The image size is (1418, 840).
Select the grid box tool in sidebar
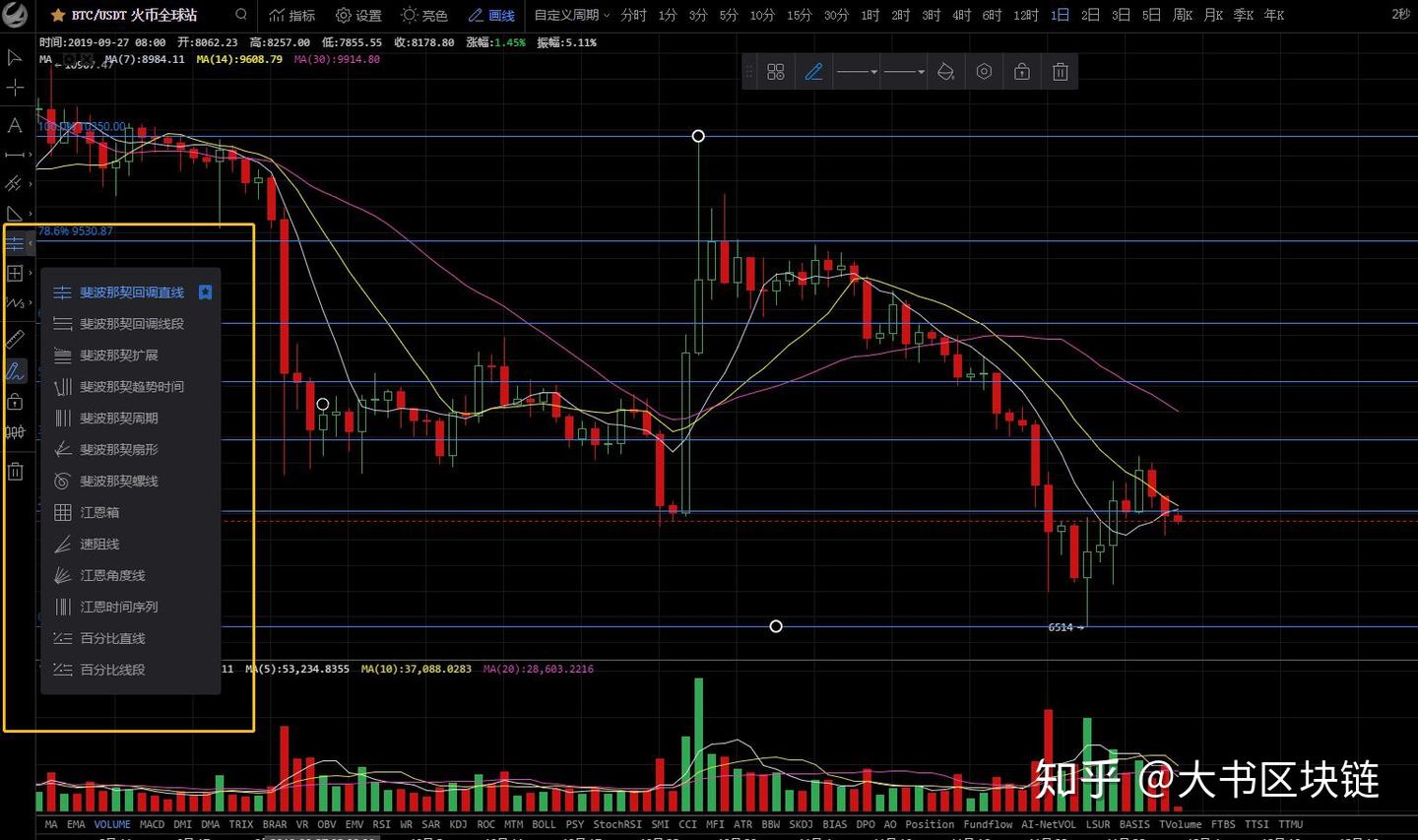coord(15,273)
